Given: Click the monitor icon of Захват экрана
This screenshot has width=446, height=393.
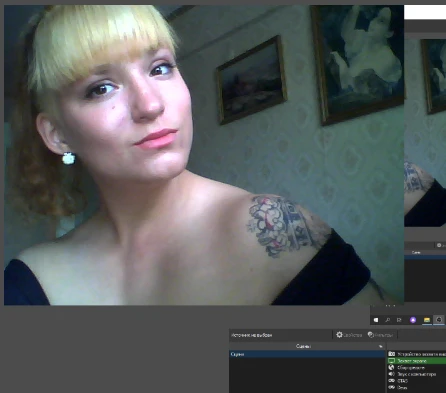Looking at the screenshot, I should [x=392, y=361].
